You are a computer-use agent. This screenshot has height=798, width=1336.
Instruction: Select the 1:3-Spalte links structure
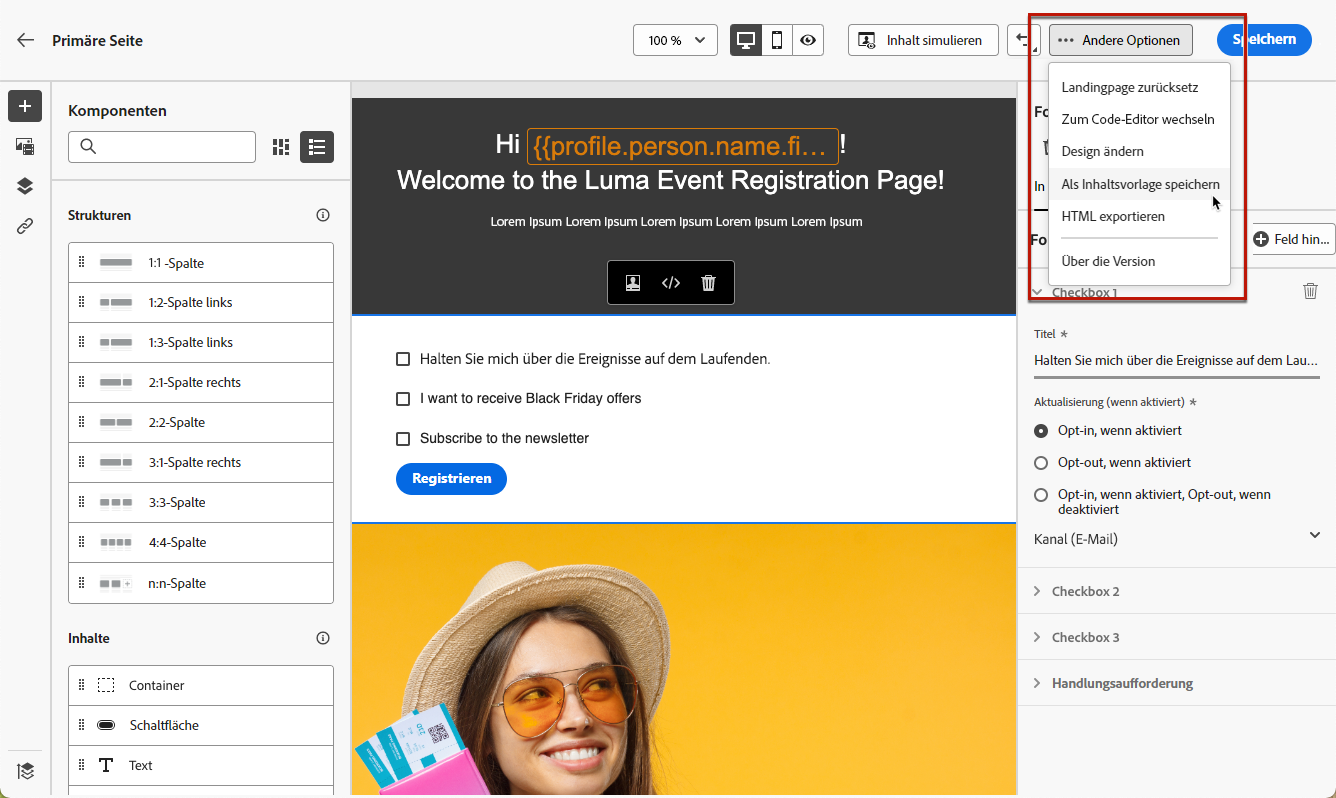[x=201, y=342]
